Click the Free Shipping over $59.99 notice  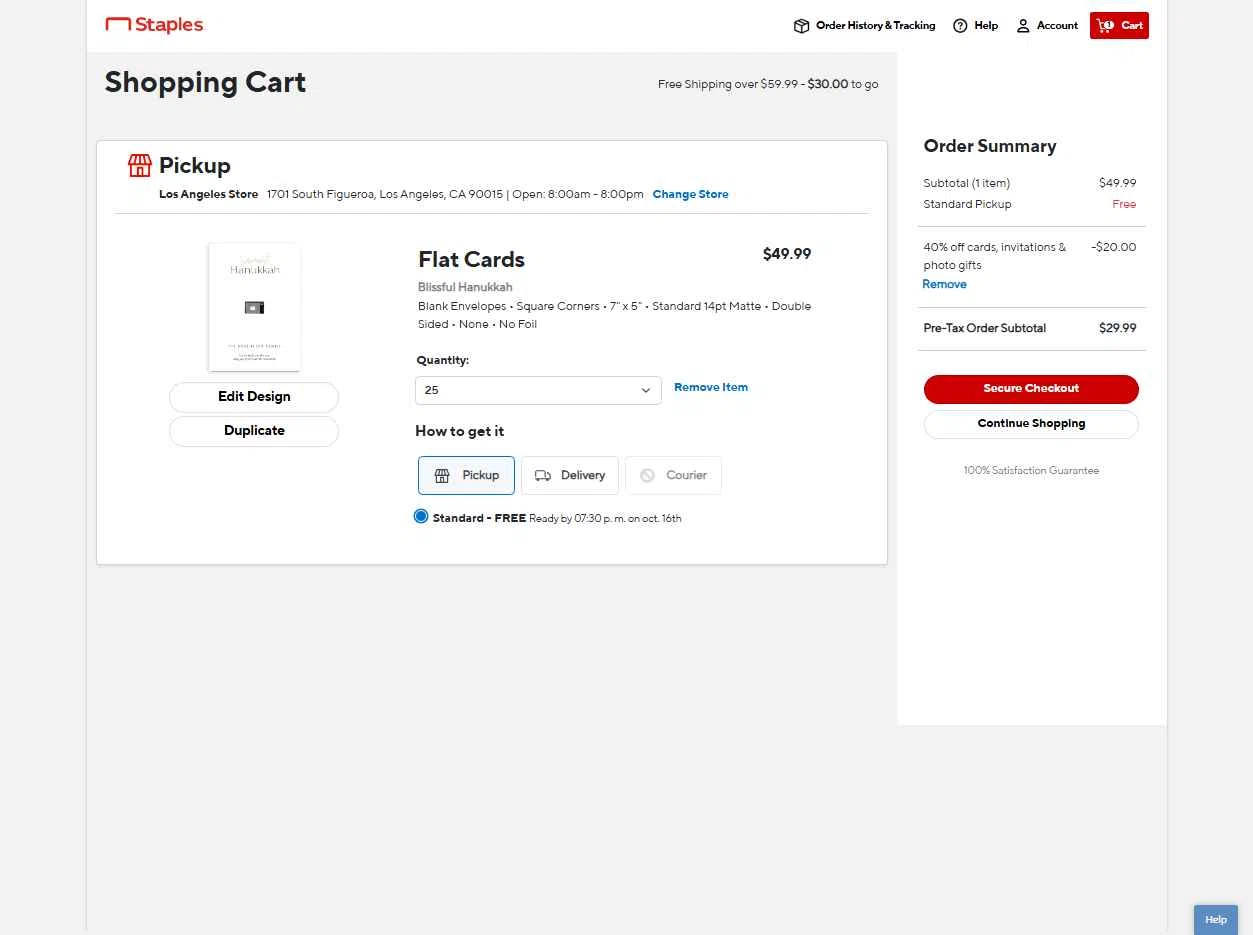tap(768, 84)
